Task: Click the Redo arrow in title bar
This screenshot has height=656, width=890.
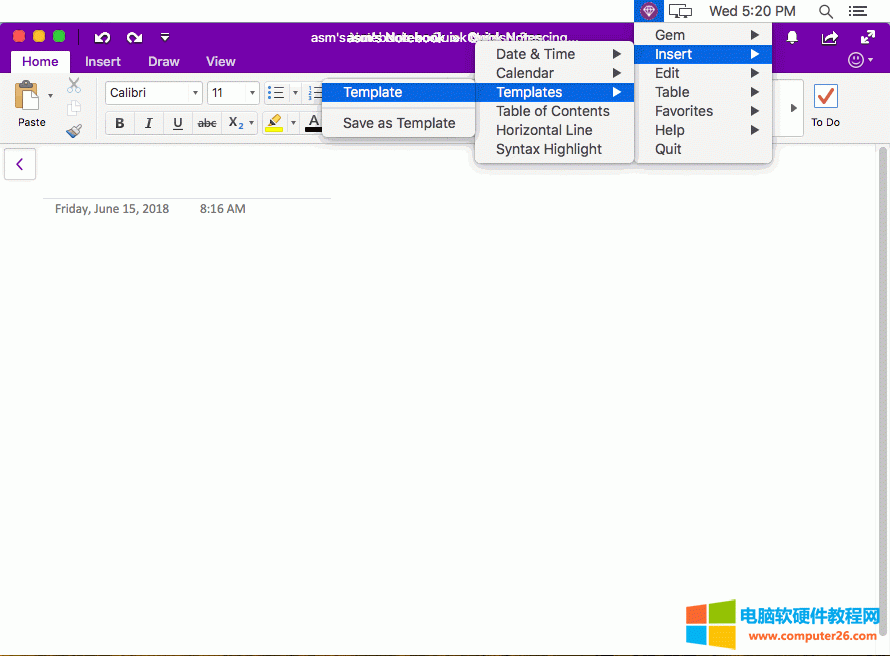Action: click(x=134, y=38)
